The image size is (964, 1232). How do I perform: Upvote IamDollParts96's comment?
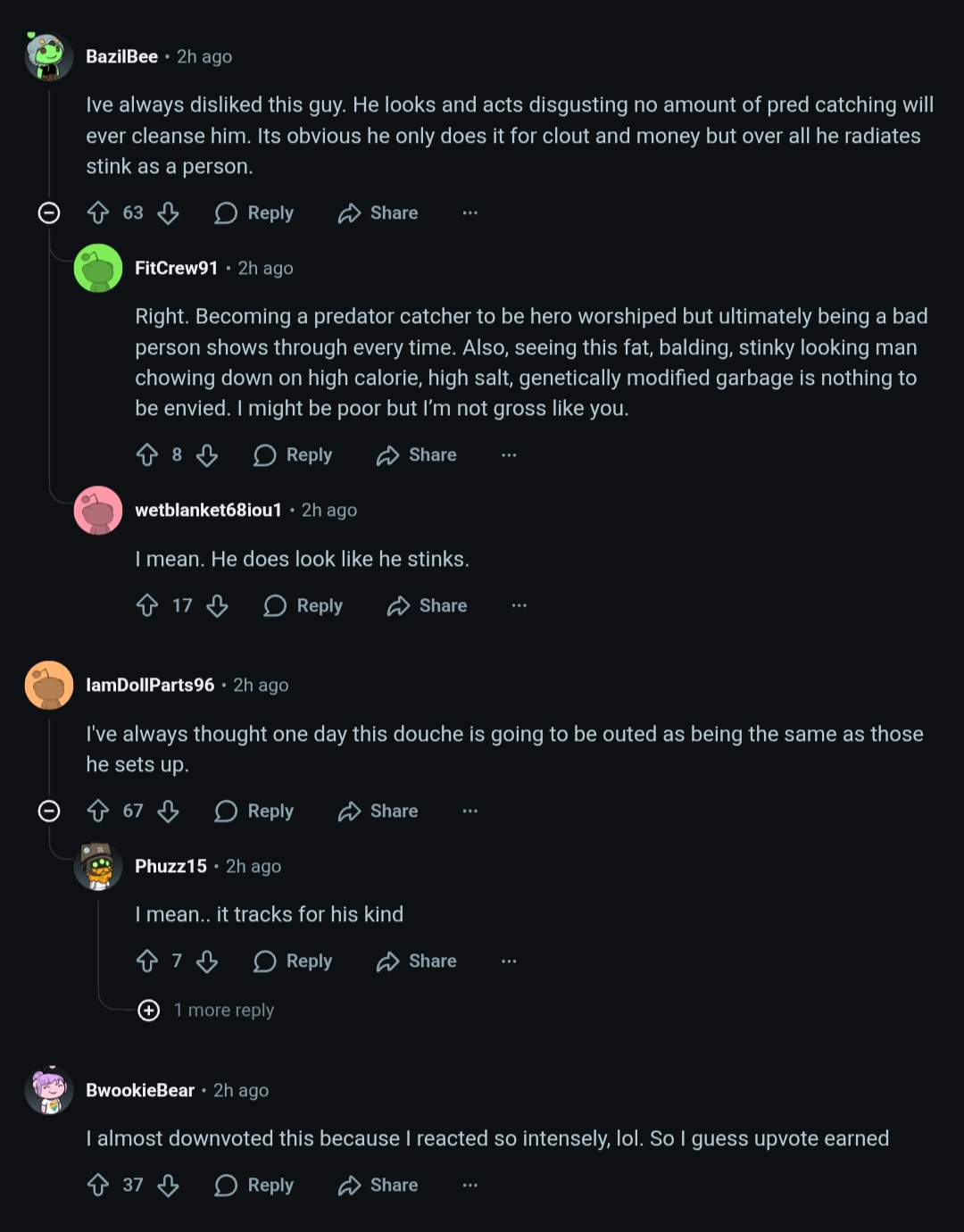coord(98,811)
